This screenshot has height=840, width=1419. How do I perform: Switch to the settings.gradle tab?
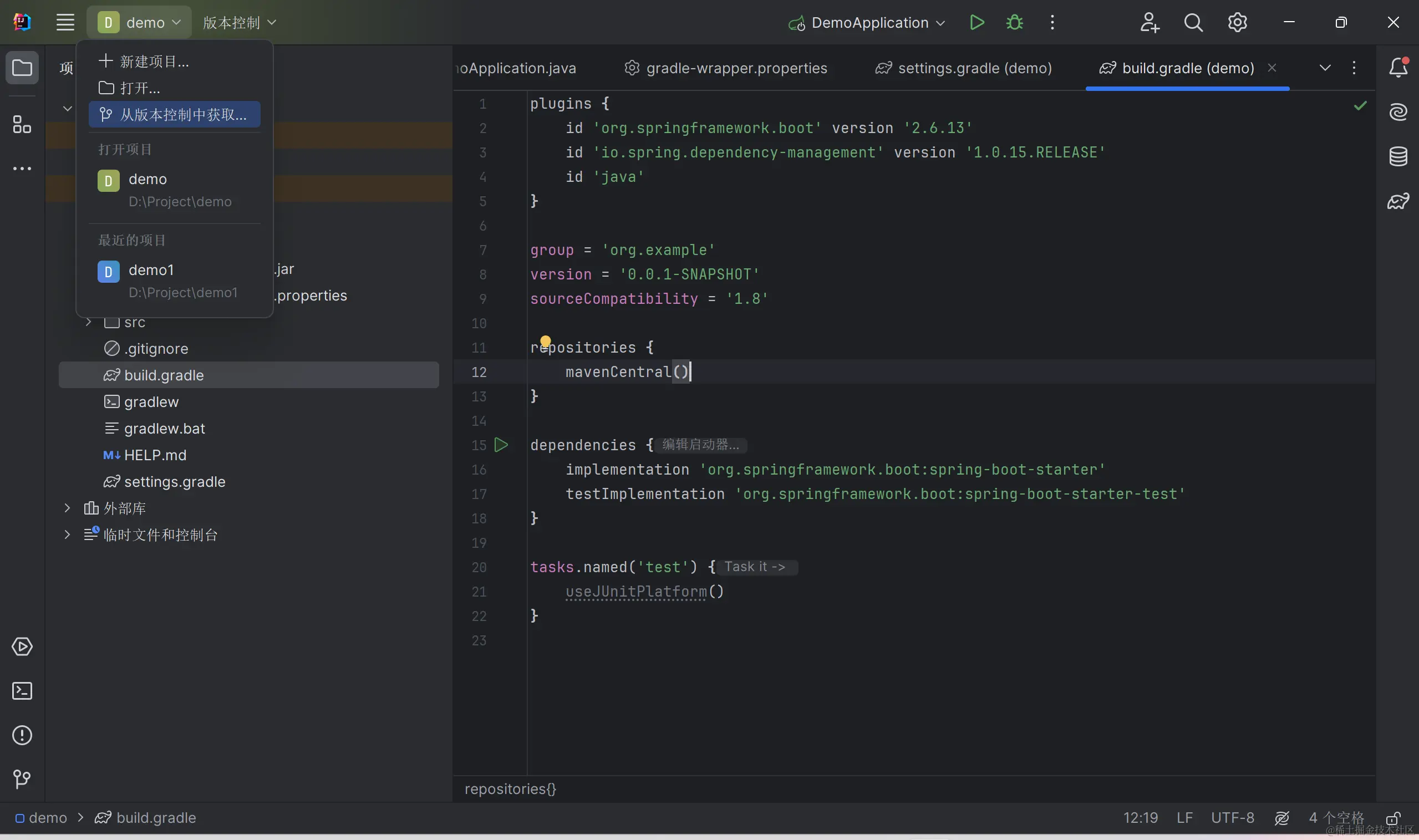pos(975,67)
